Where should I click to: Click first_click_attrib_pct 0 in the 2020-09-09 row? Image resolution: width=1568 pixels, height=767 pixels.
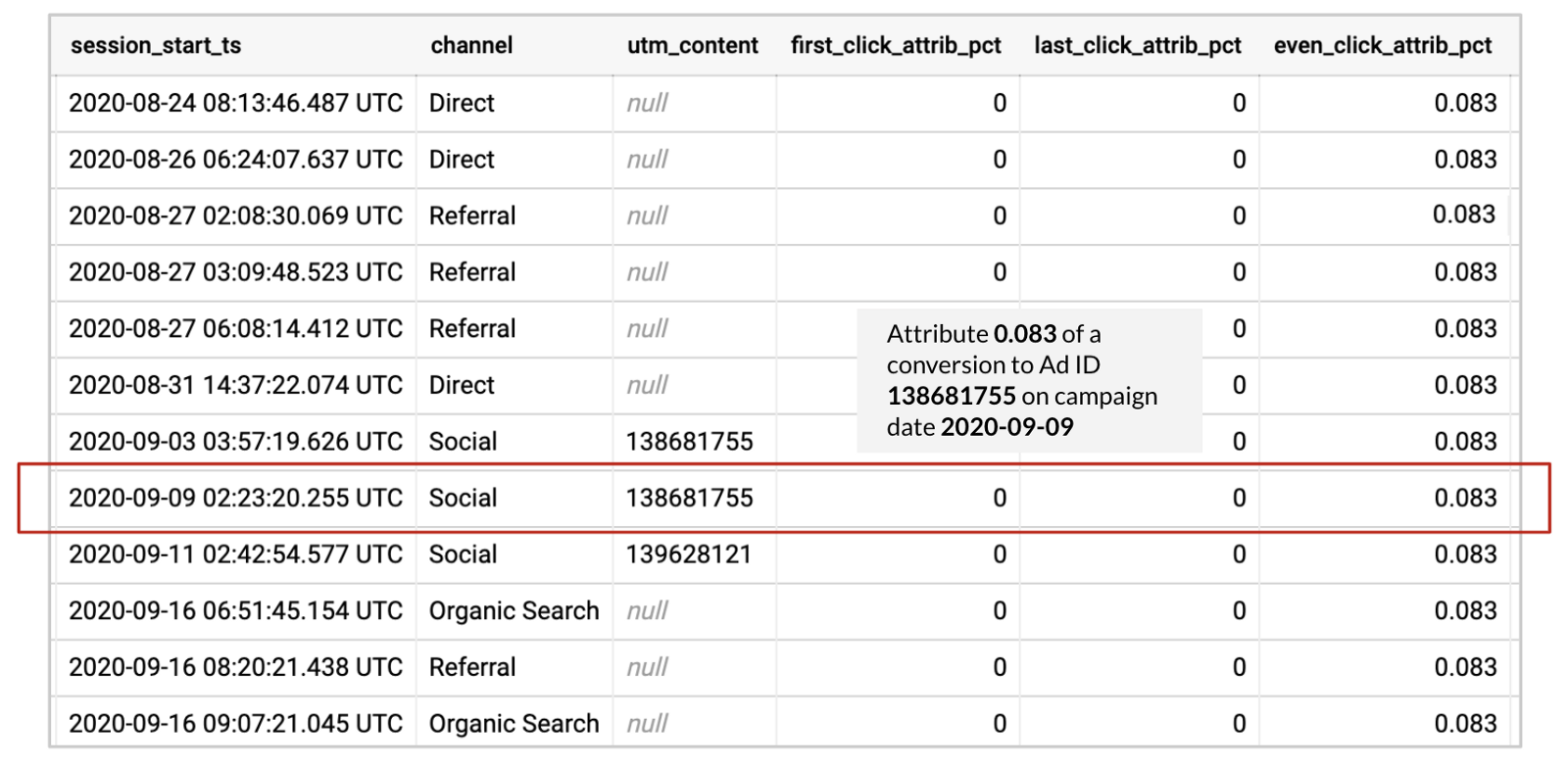(x=999, y=498)
